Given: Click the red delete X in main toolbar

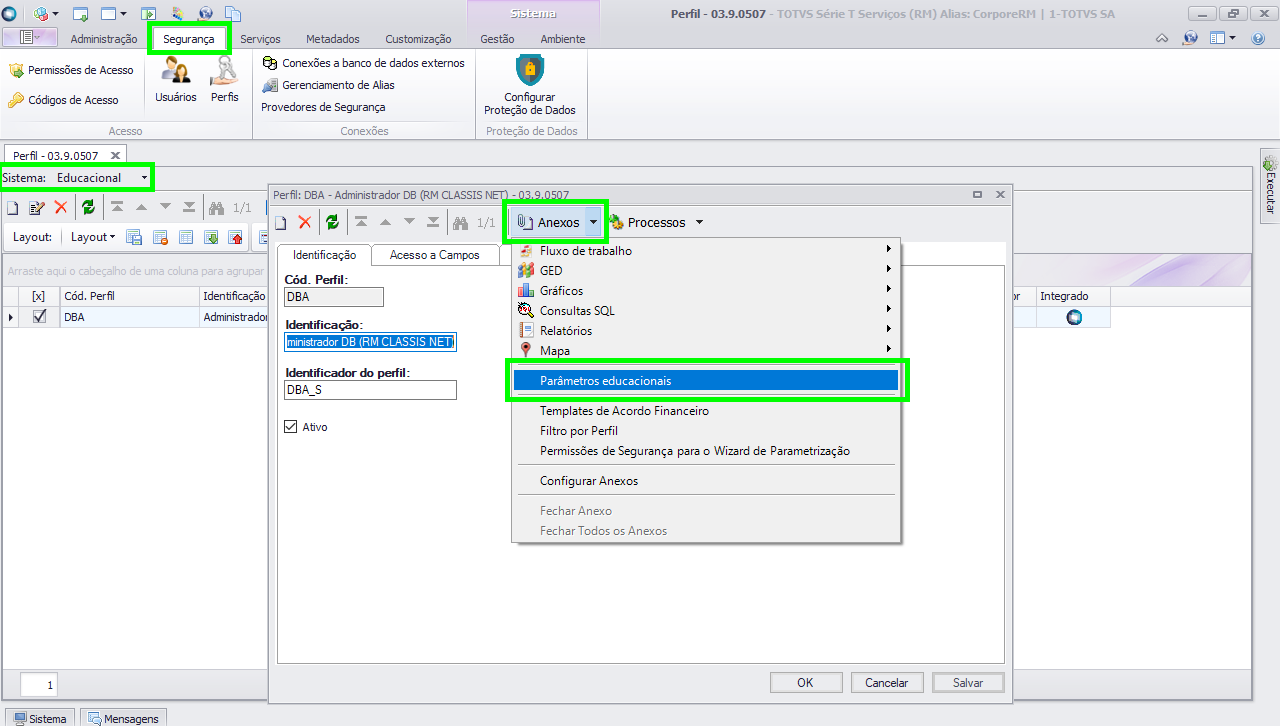Looking at the screenshot, I should [x=61, y=208].
